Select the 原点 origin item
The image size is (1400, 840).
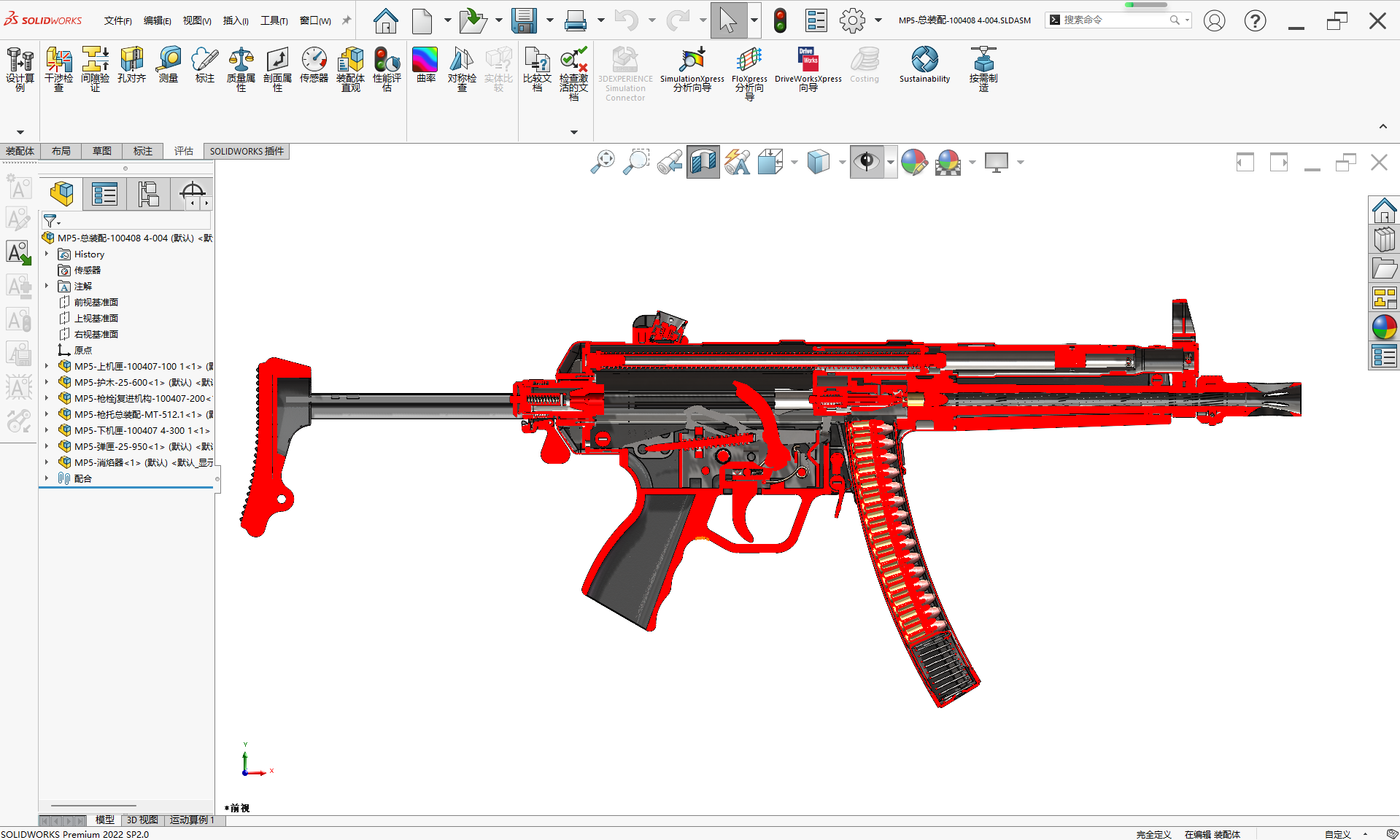tap(82, 350)
